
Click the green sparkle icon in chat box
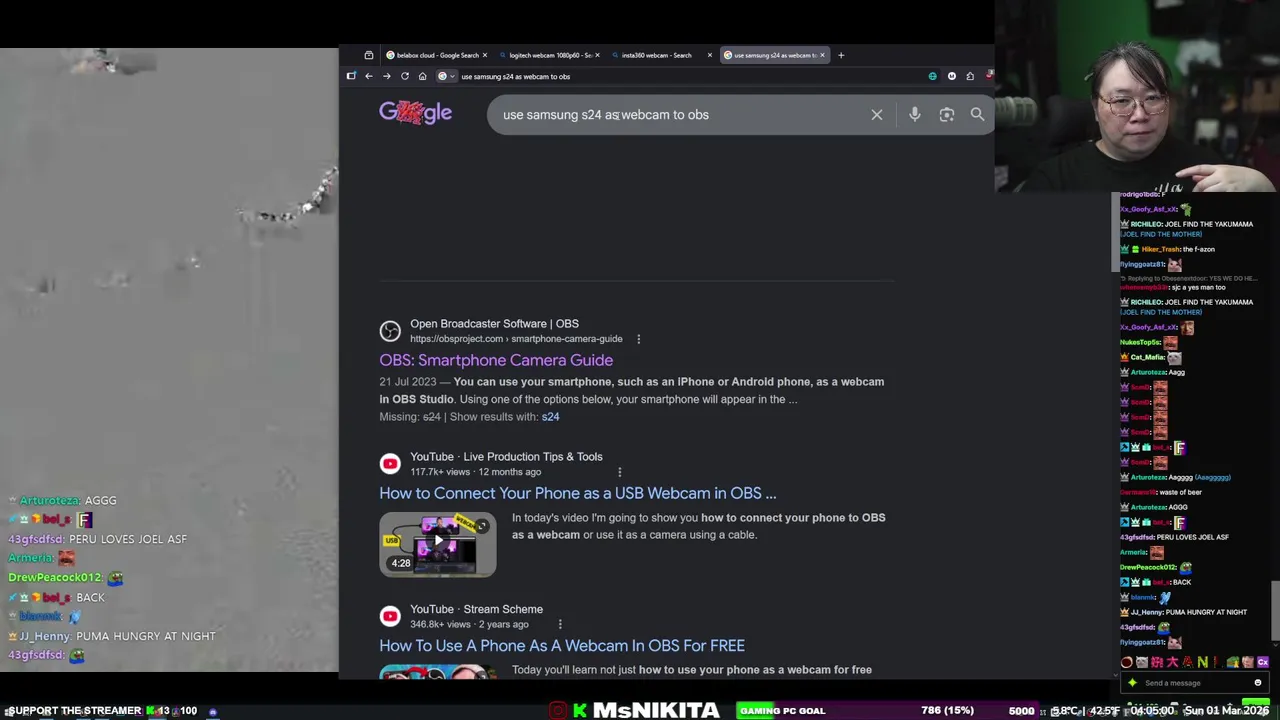pos(1132,683)
